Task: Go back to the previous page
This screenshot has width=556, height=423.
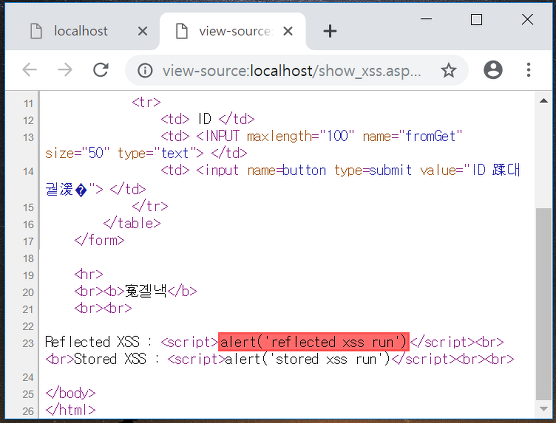Action: pos(29,70)
